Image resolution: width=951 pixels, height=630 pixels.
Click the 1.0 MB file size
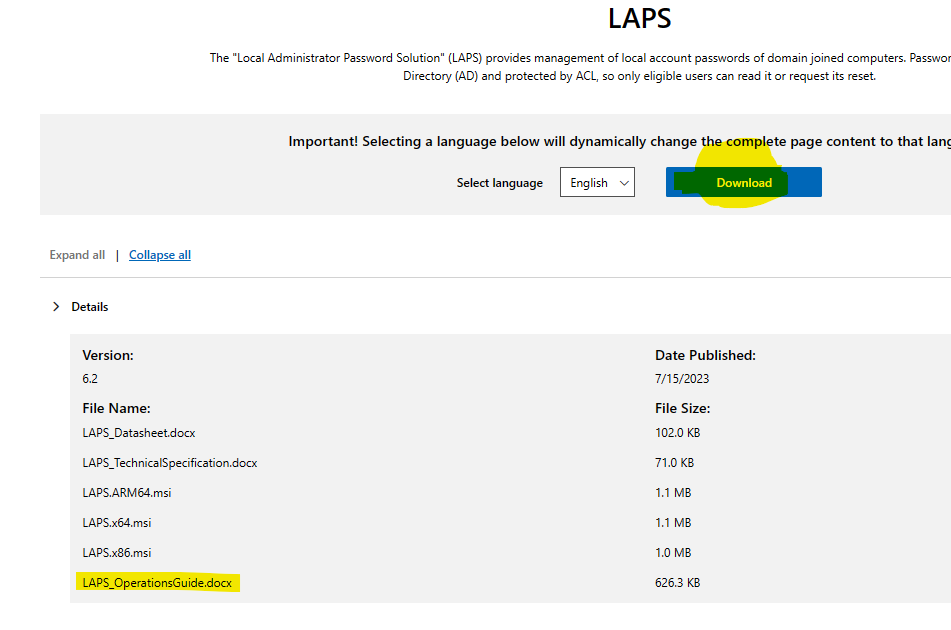click(673, 553)
